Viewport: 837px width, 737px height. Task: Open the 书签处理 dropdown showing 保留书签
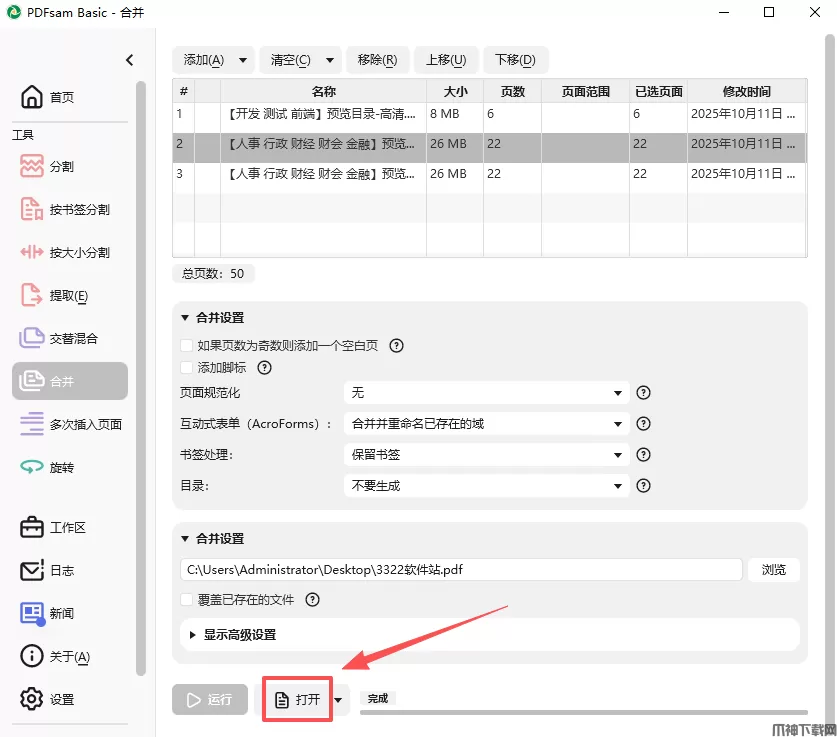(x=486, y=455)
